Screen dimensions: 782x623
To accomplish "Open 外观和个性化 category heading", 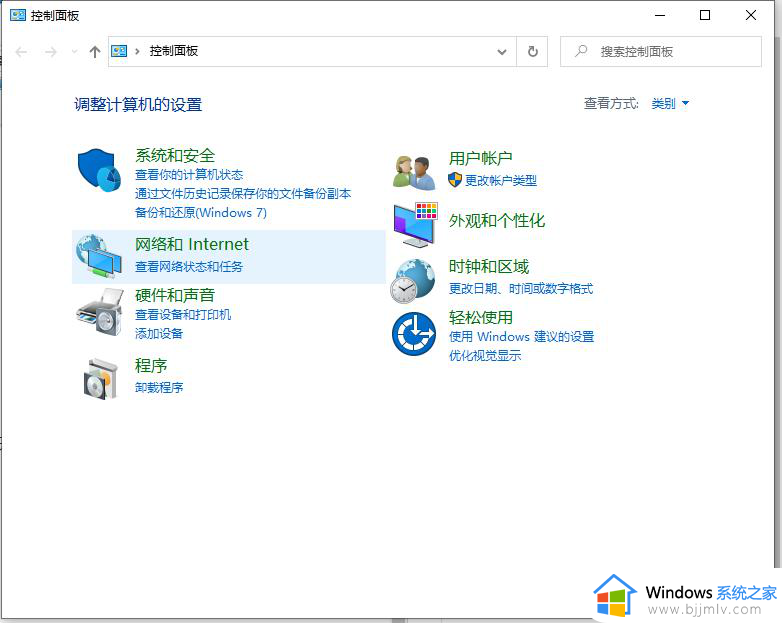I will click(497, 220).
